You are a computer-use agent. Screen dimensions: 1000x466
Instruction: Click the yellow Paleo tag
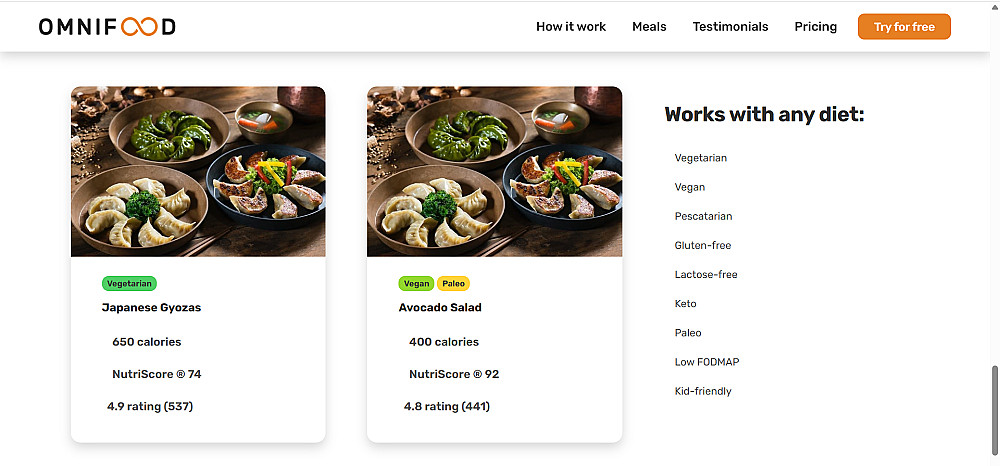point(453,284)
